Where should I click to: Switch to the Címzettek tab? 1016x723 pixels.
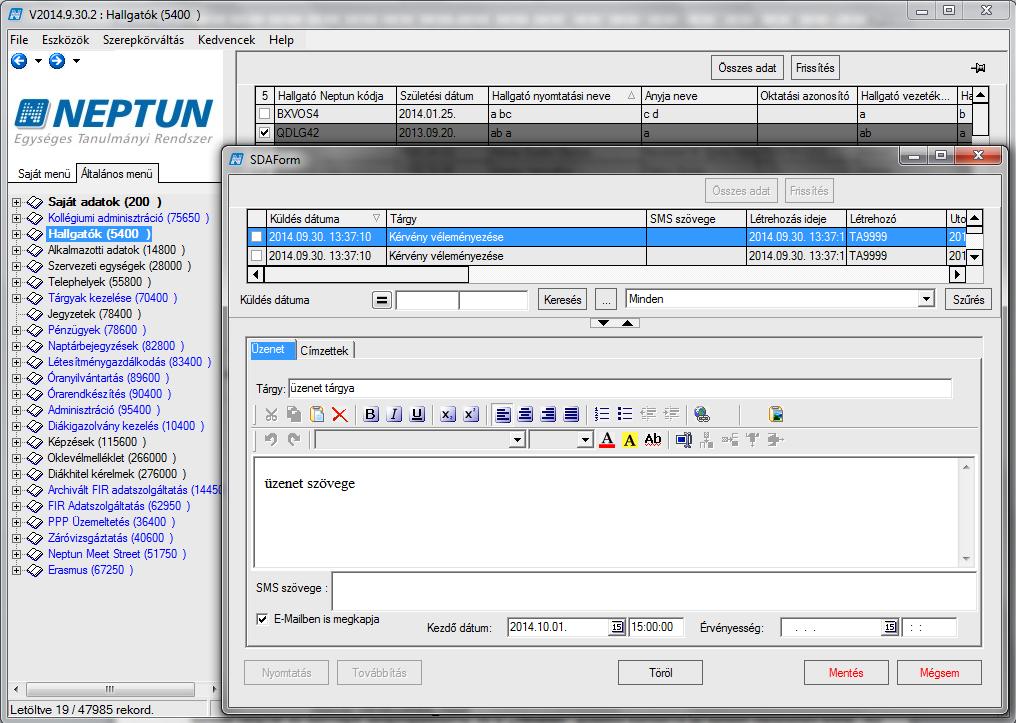click(325, 350)
